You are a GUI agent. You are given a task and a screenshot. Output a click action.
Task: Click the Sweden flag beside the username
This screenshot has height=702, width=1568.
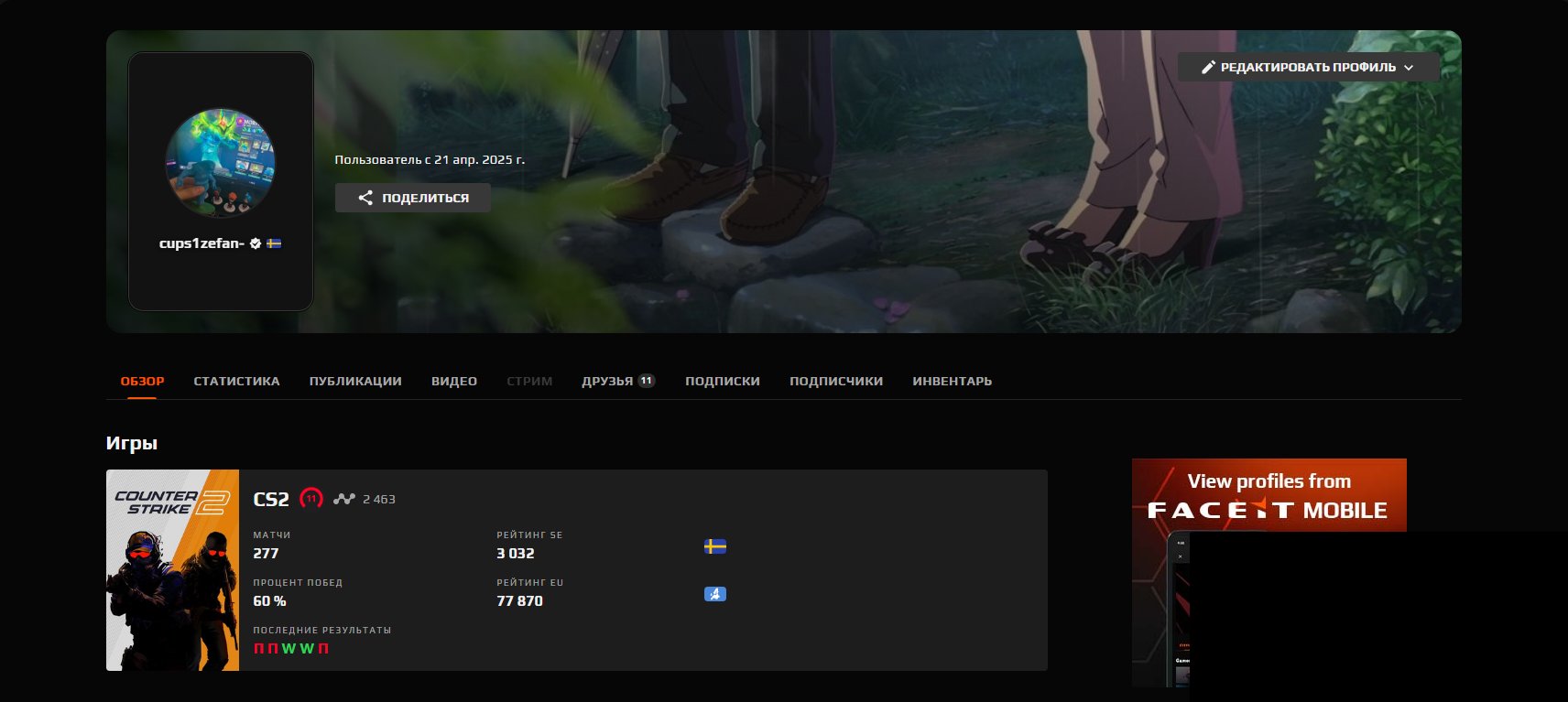tap(274, 243)
